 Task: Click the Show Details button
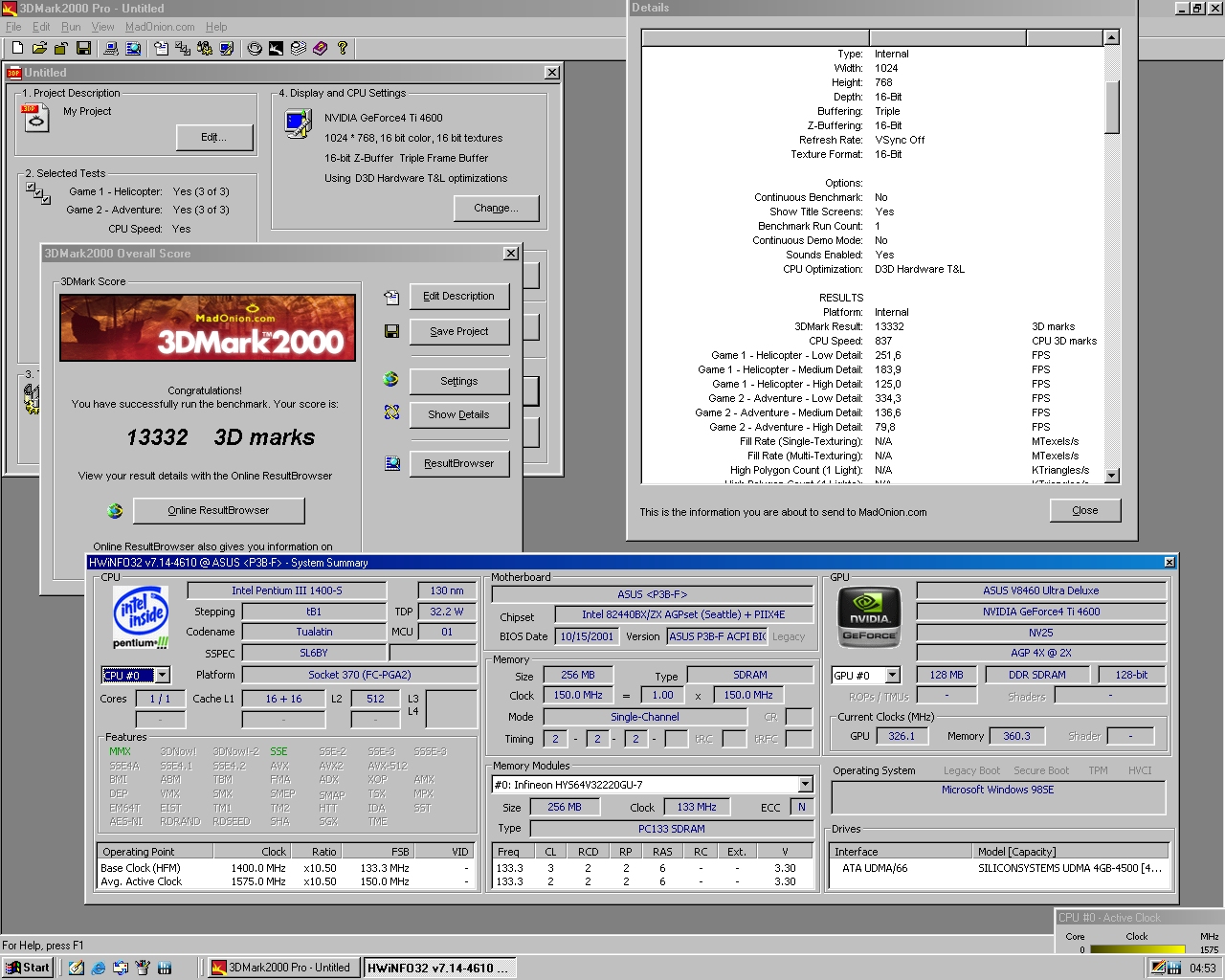pyautogui.click(x=459, y=414)
